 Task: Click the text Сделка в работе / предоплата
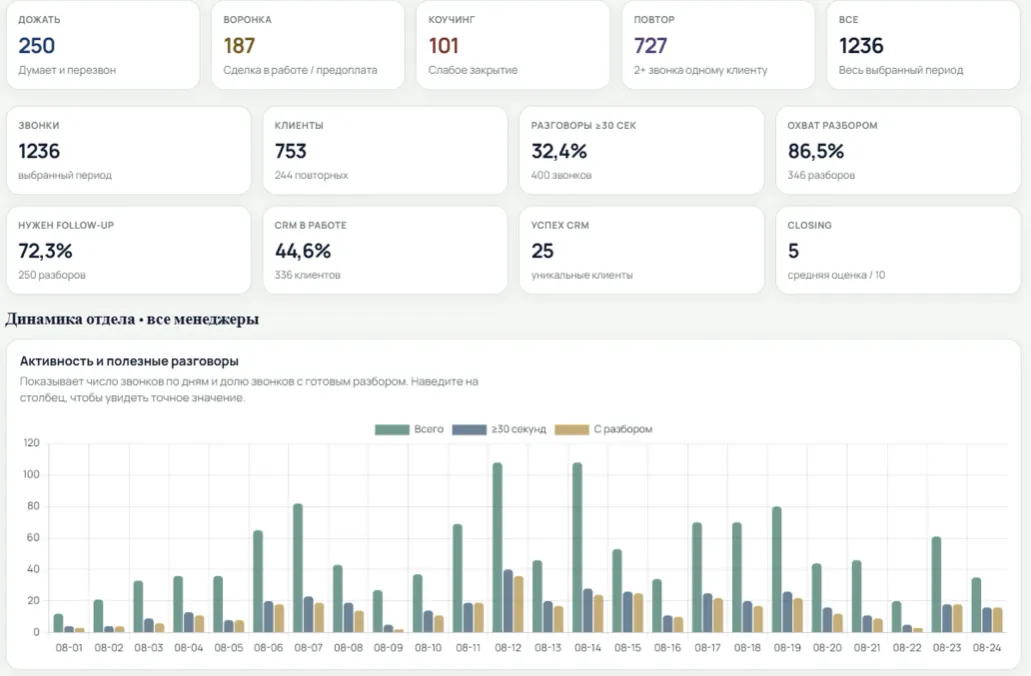click(x=300, y=70)
